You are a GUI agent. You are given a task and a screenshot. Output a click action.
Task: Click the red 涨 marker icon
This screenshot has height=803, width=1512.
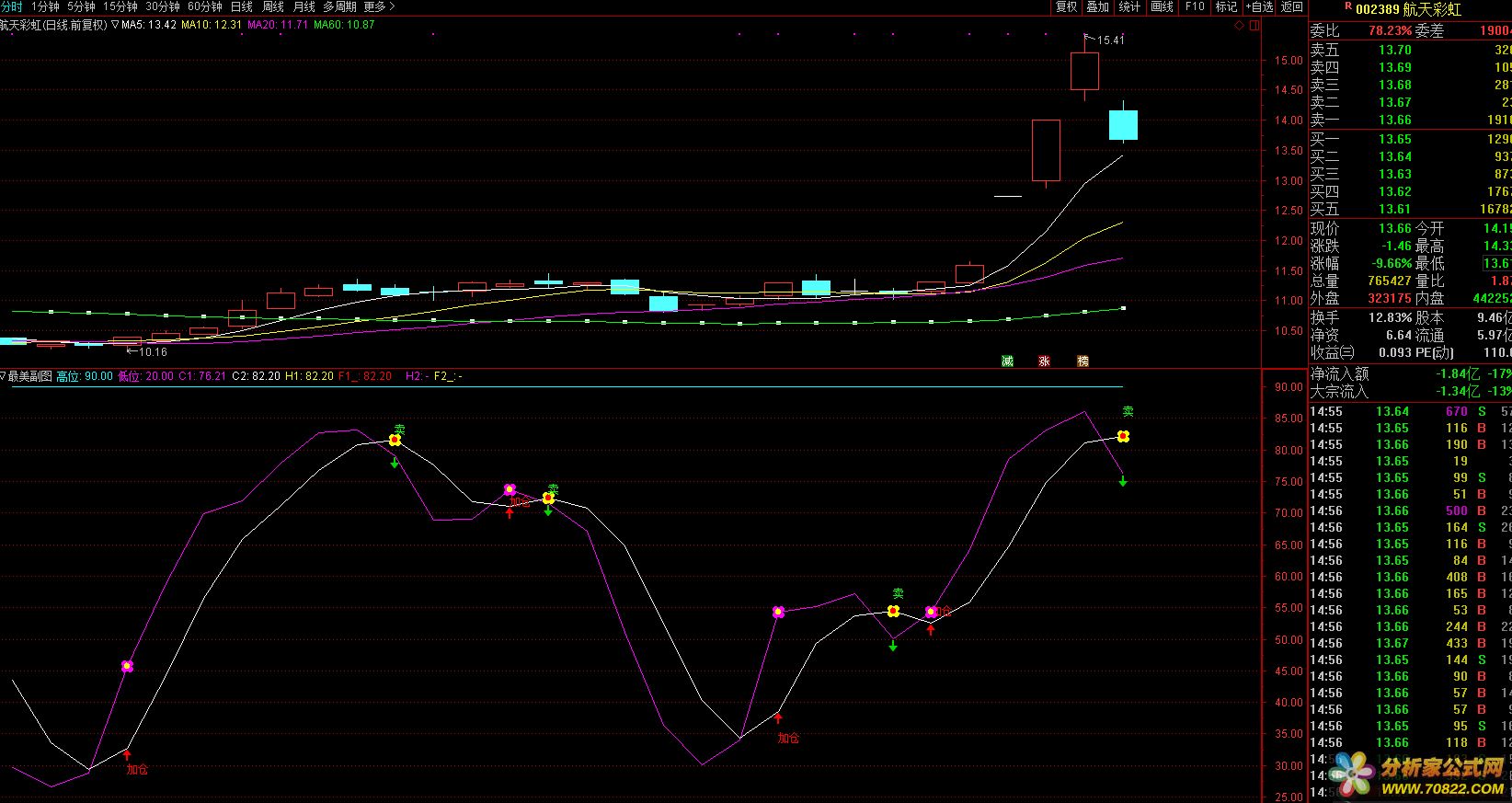tap(1044, 361)
